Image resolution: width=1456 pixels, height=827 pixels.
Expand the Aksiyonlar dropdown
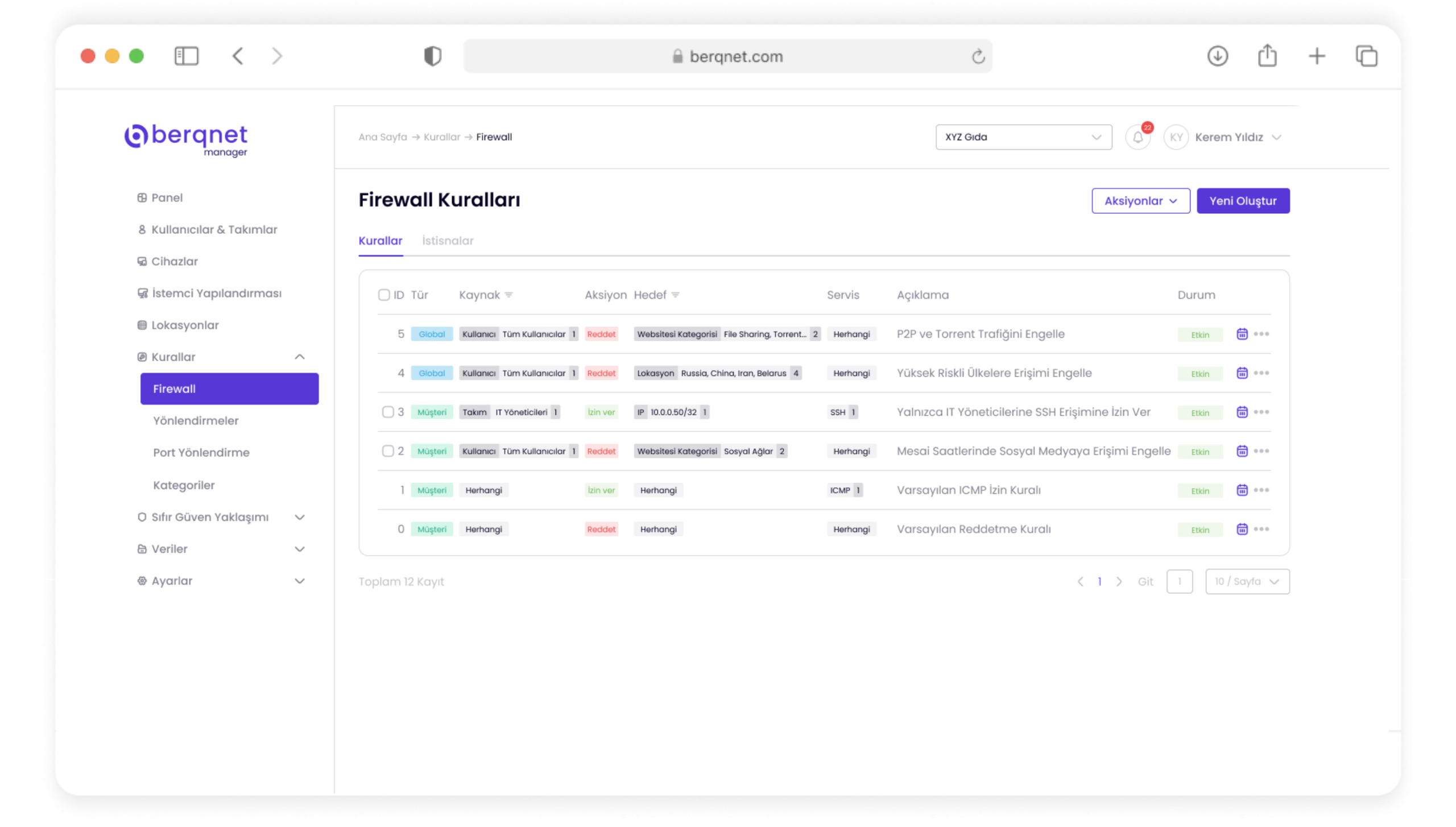click(x=1140, y=201)
